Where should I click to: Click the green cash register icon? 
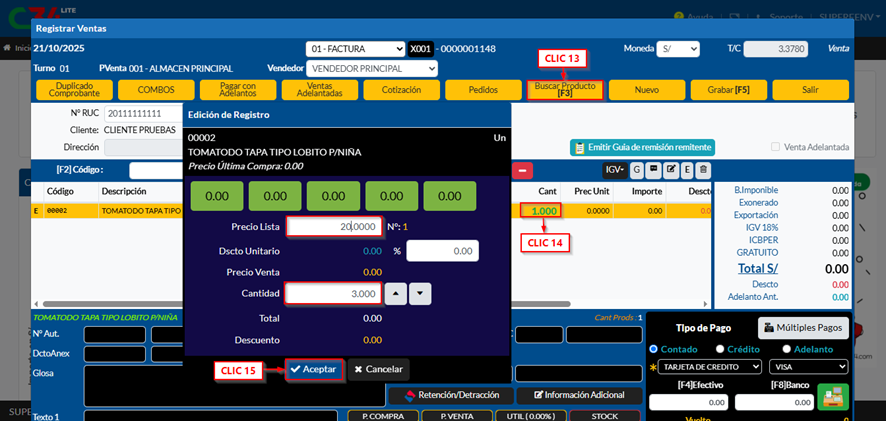tap(832, 397)
